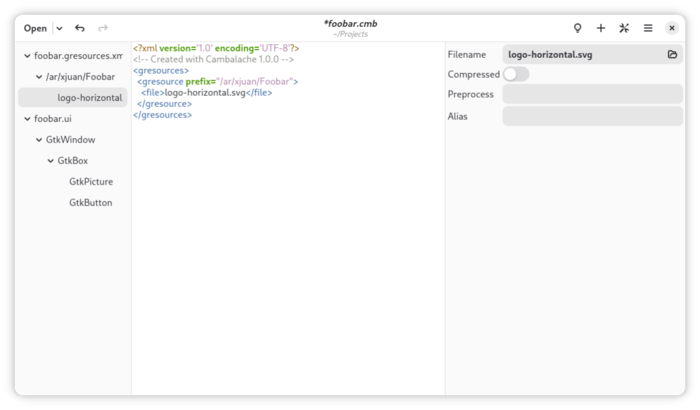Collapse the GtkWindow tree node

click(x=38, y=140)
